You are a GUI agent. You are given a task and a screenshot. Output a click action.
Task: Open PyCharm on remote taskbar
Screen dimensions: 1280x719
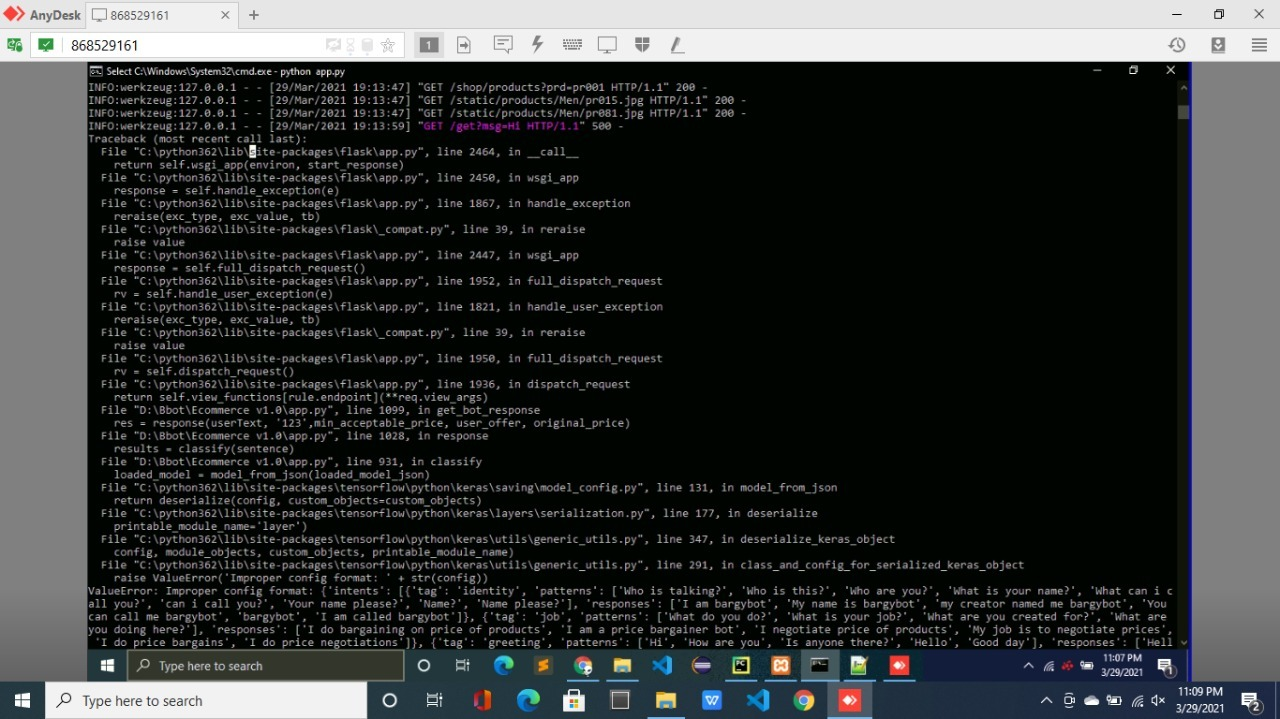[x=741, y=666]
